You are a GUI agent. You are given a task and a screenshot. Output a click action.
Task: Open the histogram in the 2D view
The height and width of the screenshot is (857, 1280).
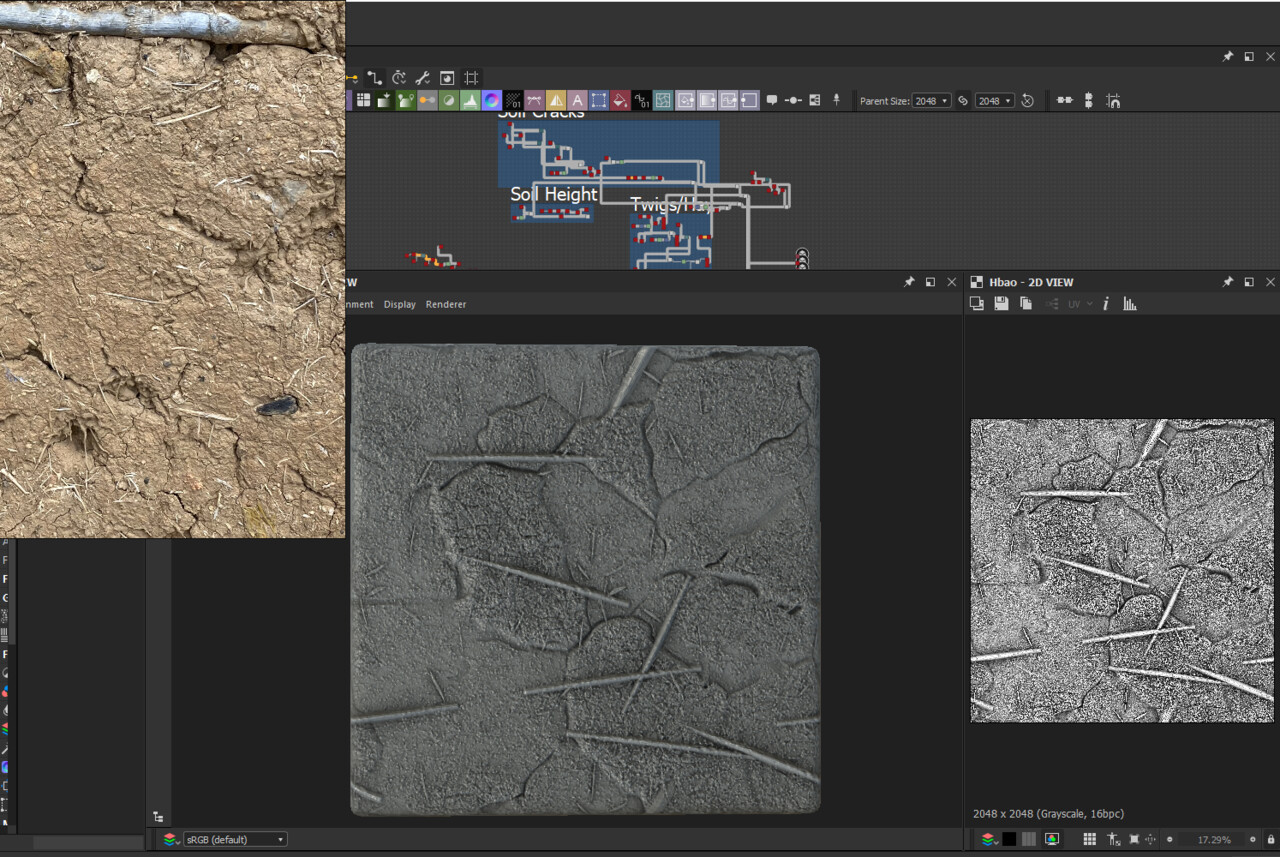point(1130,304)
